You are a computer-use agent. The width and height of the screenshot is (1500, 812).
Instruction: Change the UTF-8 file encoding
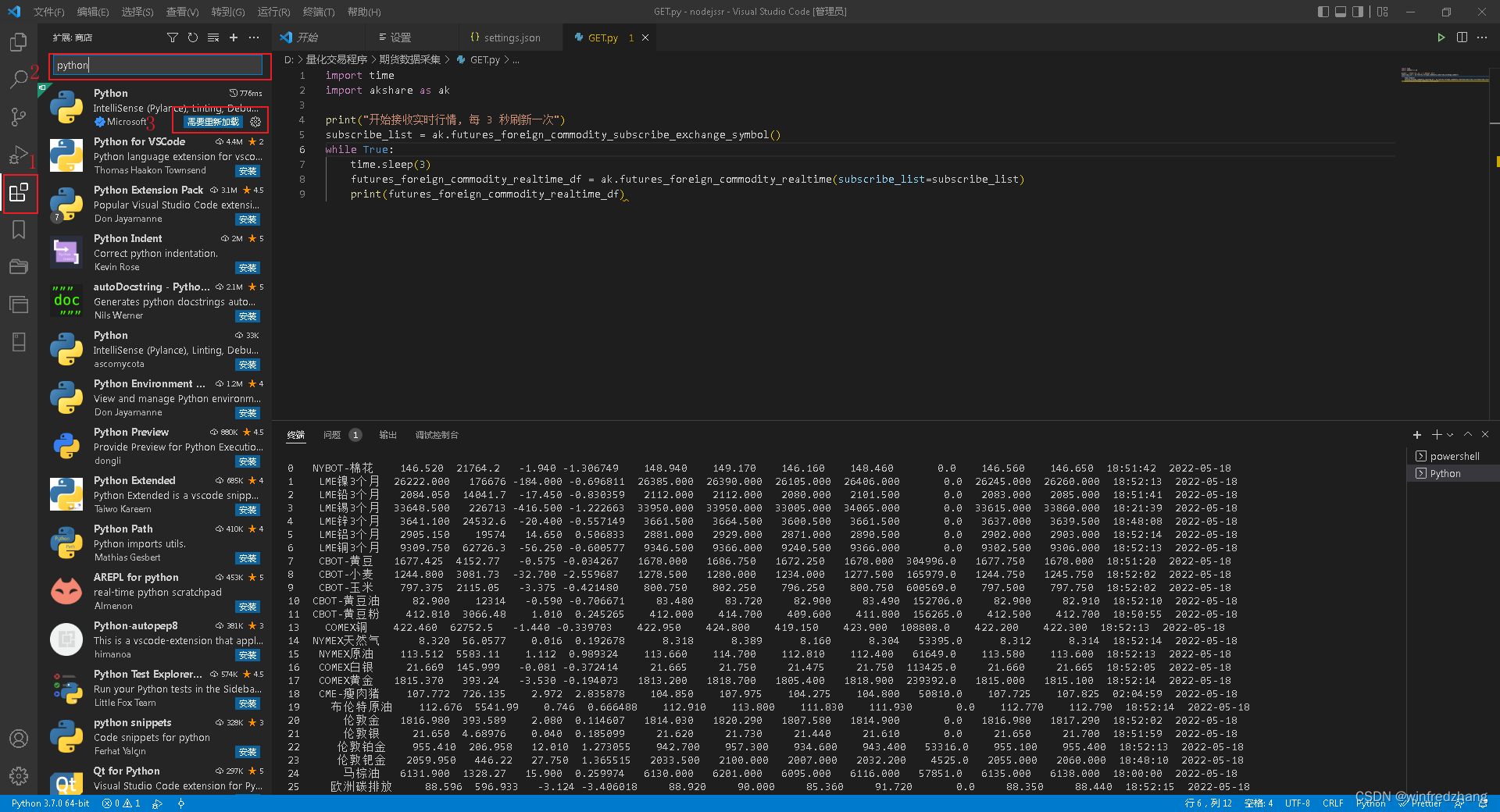1298,803
